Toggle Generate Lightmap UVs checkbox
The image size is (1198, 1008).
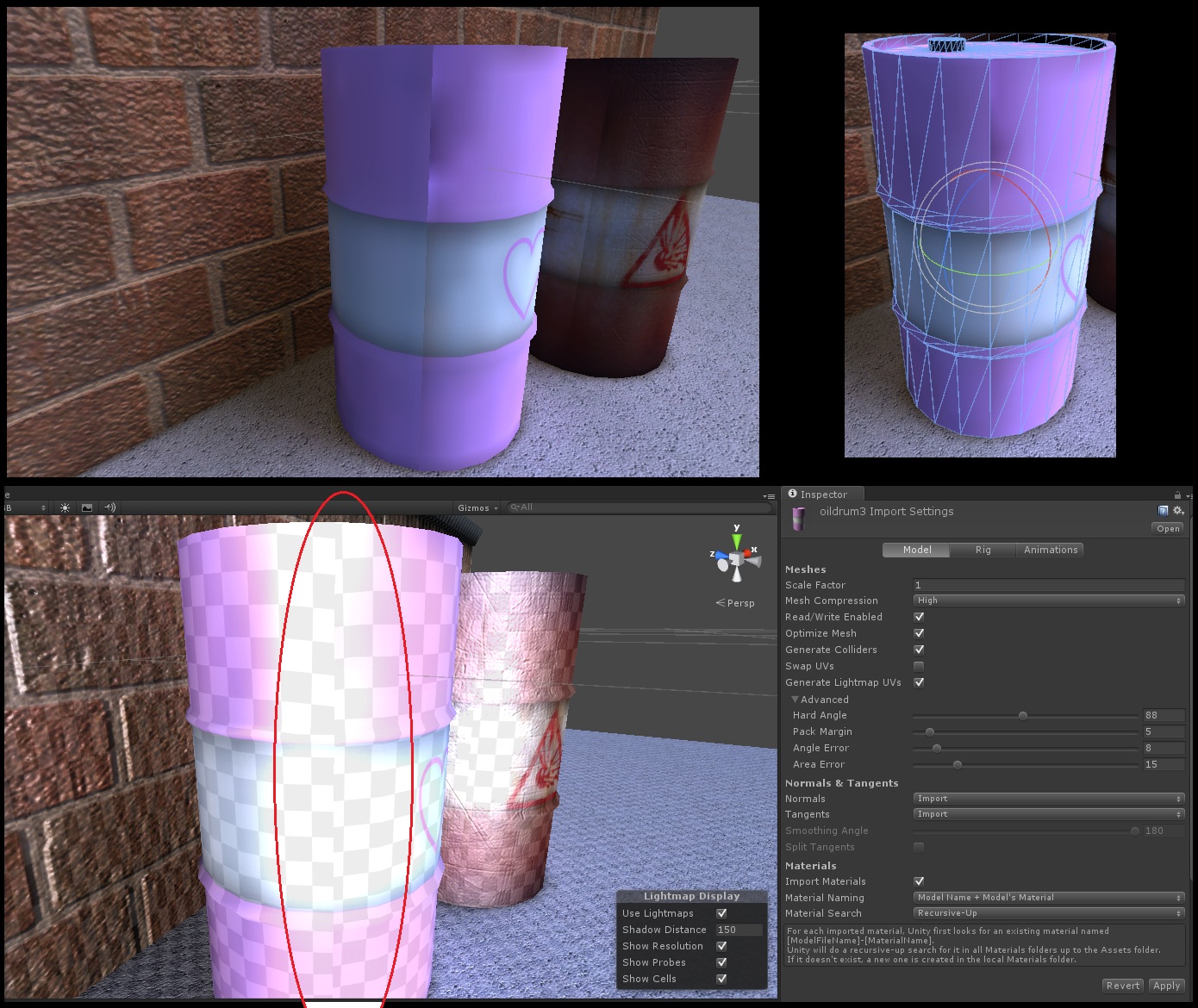point(919,682)
